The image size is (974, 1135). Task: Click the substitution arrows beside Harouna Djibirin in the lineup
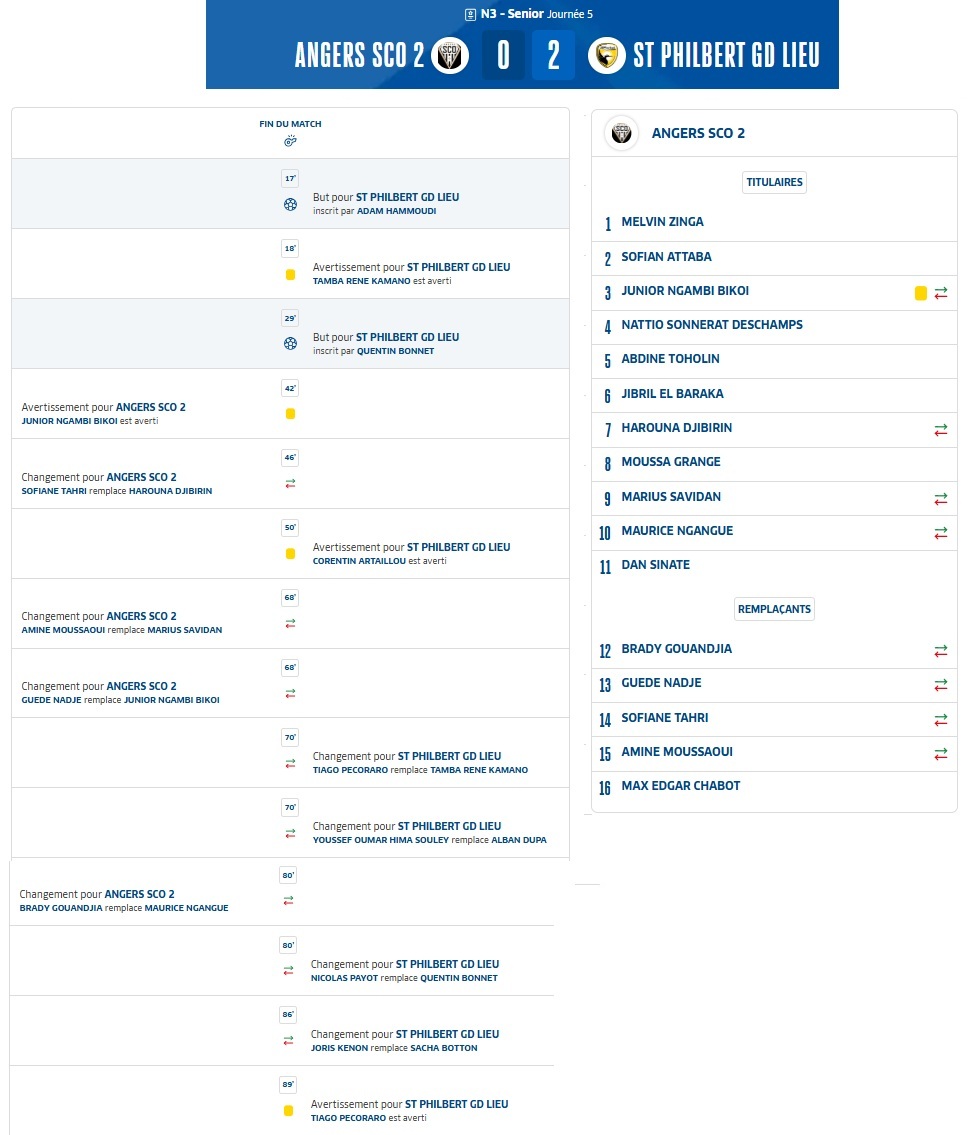pyautogui.click(x=941, y=430)
